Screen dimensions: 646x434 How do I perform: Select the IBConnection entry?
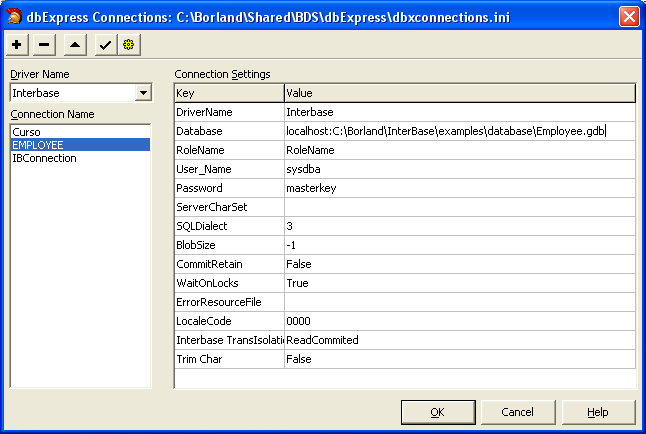(x=44, y=158)
